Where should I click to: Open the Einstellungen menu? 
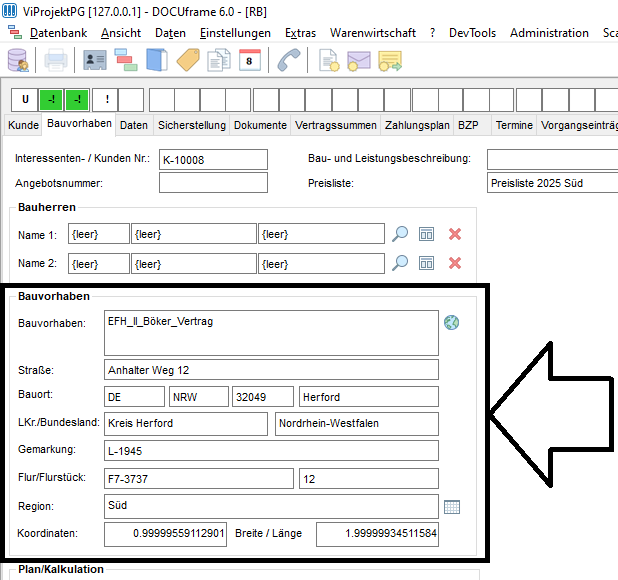coord(235,33)
